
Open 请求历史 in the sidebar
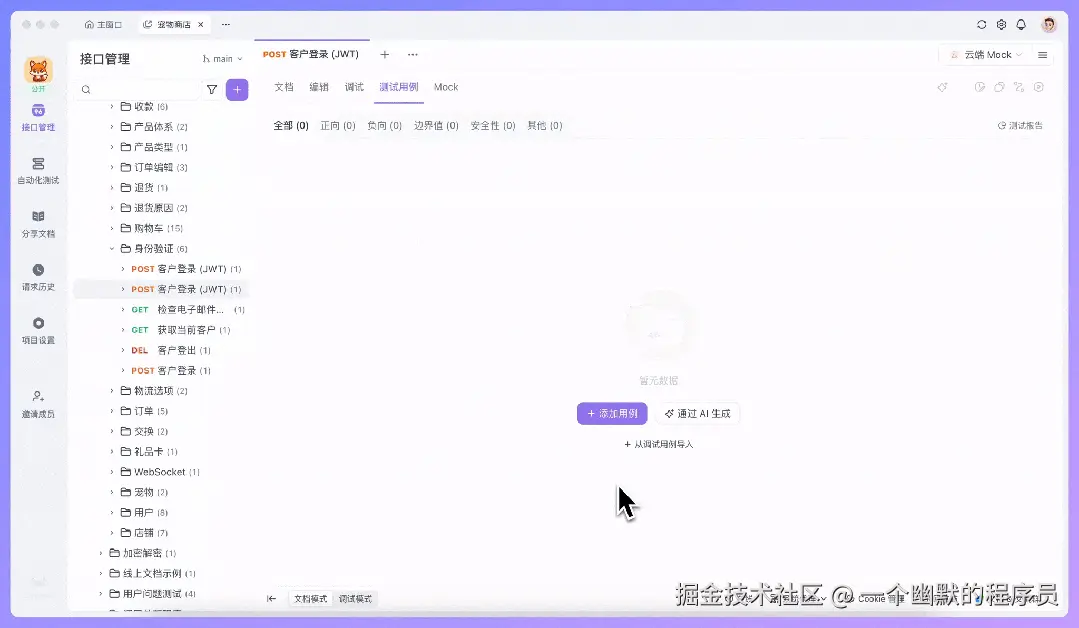pos(37,279)
